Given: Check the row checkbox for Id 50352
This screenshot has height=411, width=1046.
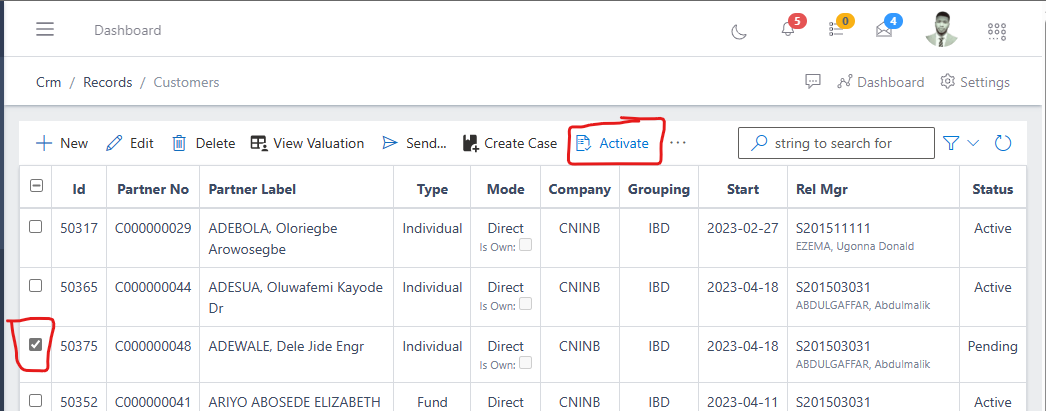Looking at the screenshot, I should (x=36, y=401).
